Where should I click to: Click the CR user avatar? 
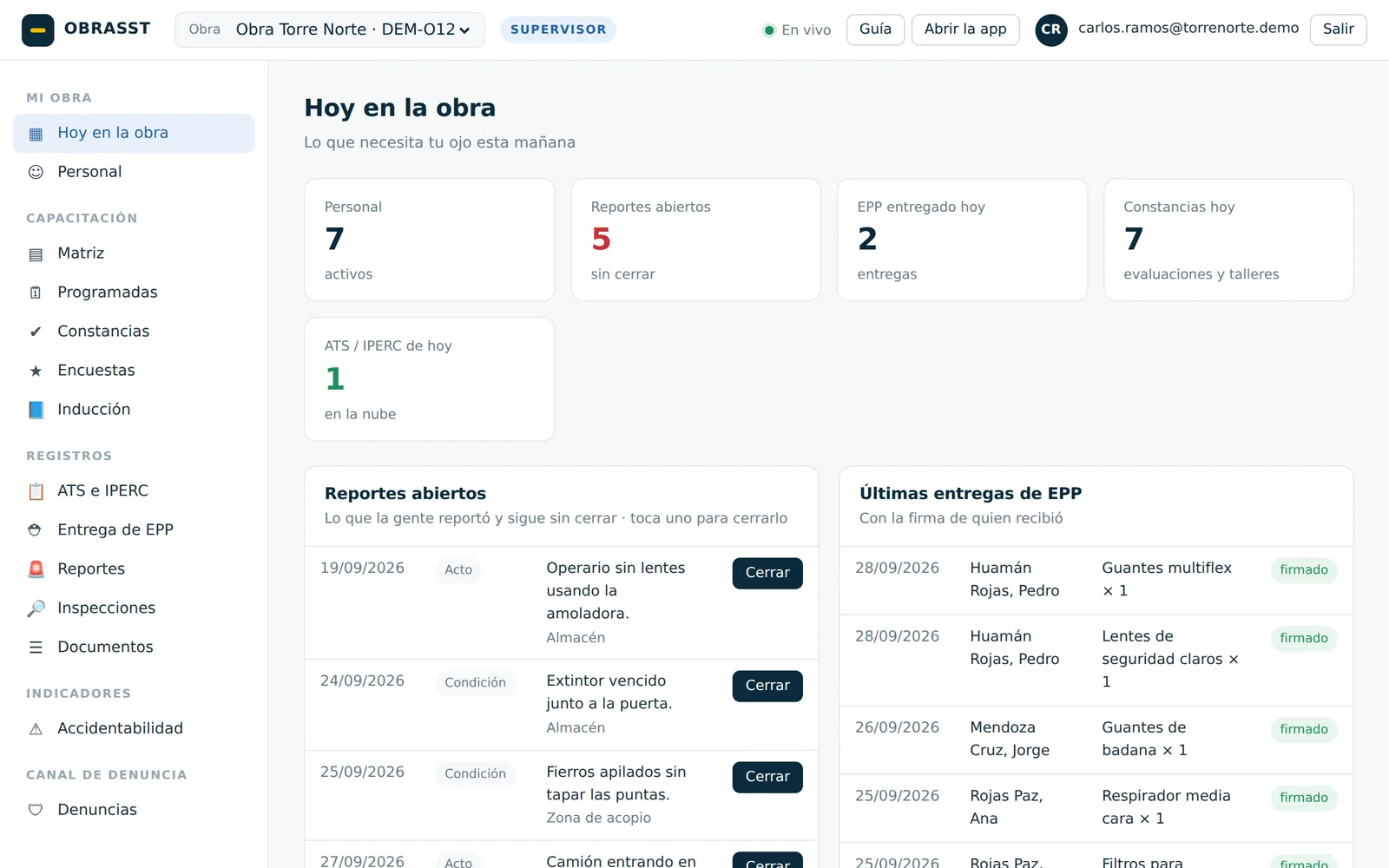coord(1051,30)
